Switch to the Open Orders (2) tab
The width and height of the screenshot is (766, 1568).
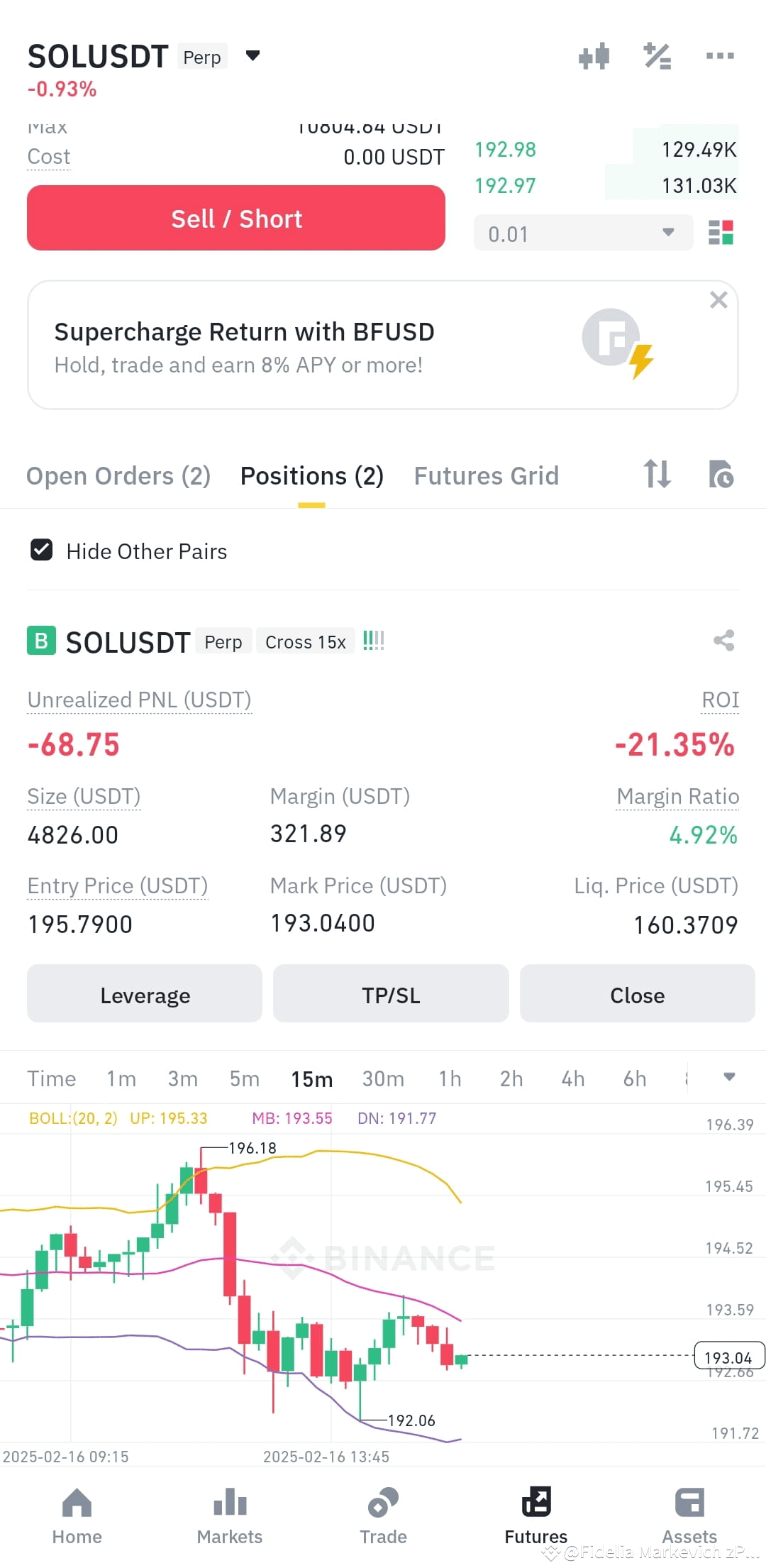(x=118, y=475)
